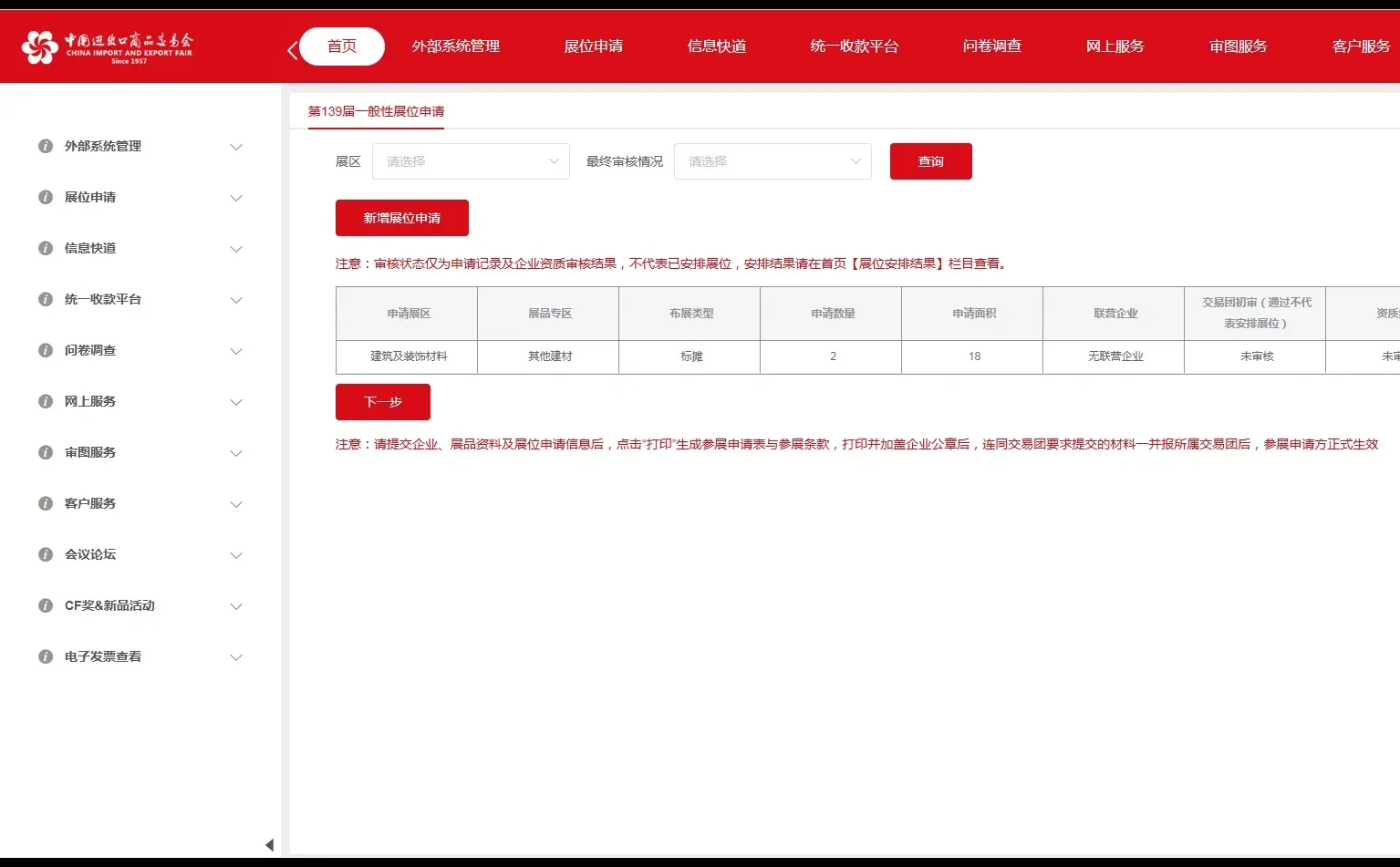
Task: Click the info icon beside 问卷调查 in sidebar
Action: click(45, 350)
